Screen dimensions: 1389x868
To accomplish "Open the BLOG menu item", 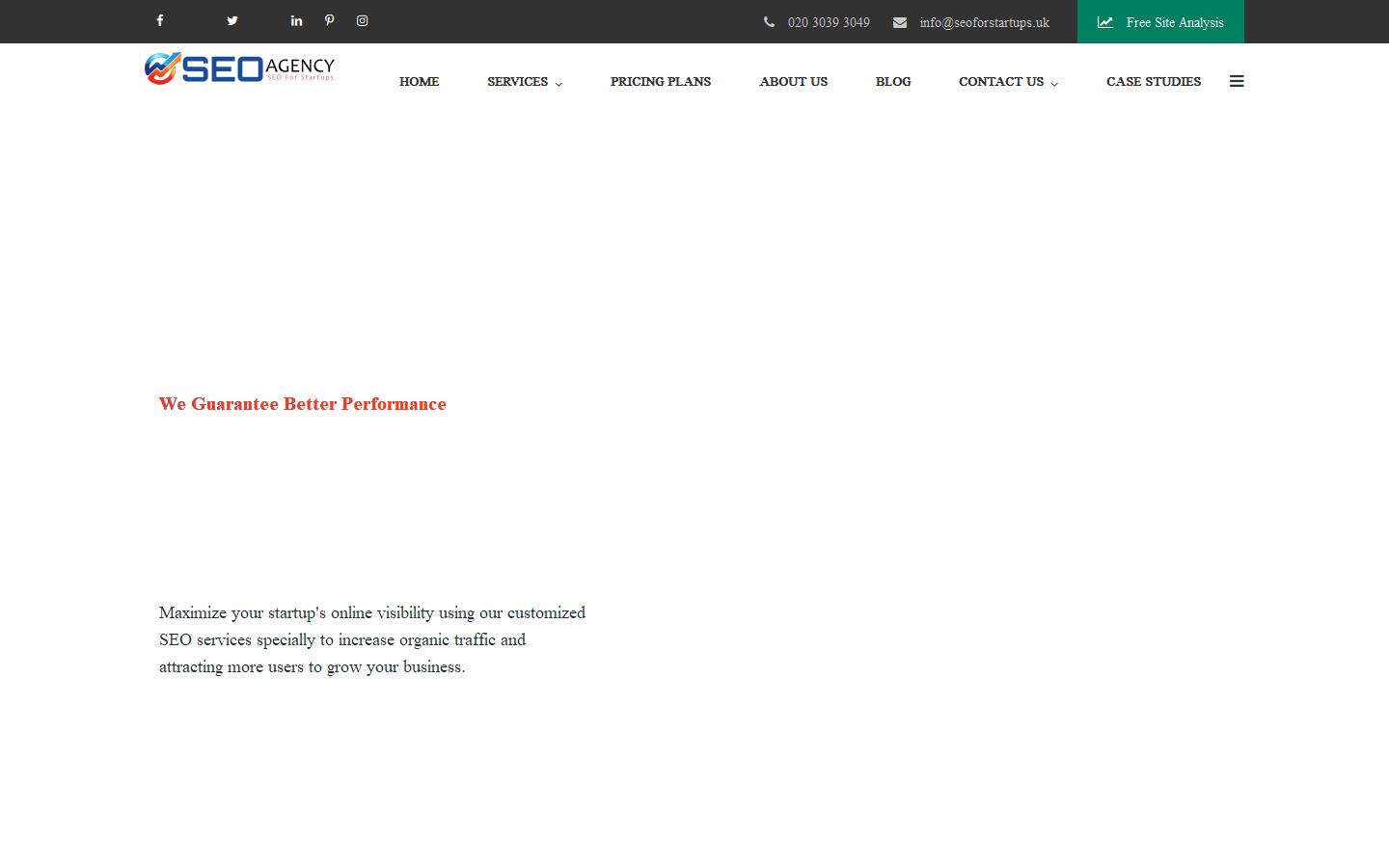I will (x=892, y=82).
